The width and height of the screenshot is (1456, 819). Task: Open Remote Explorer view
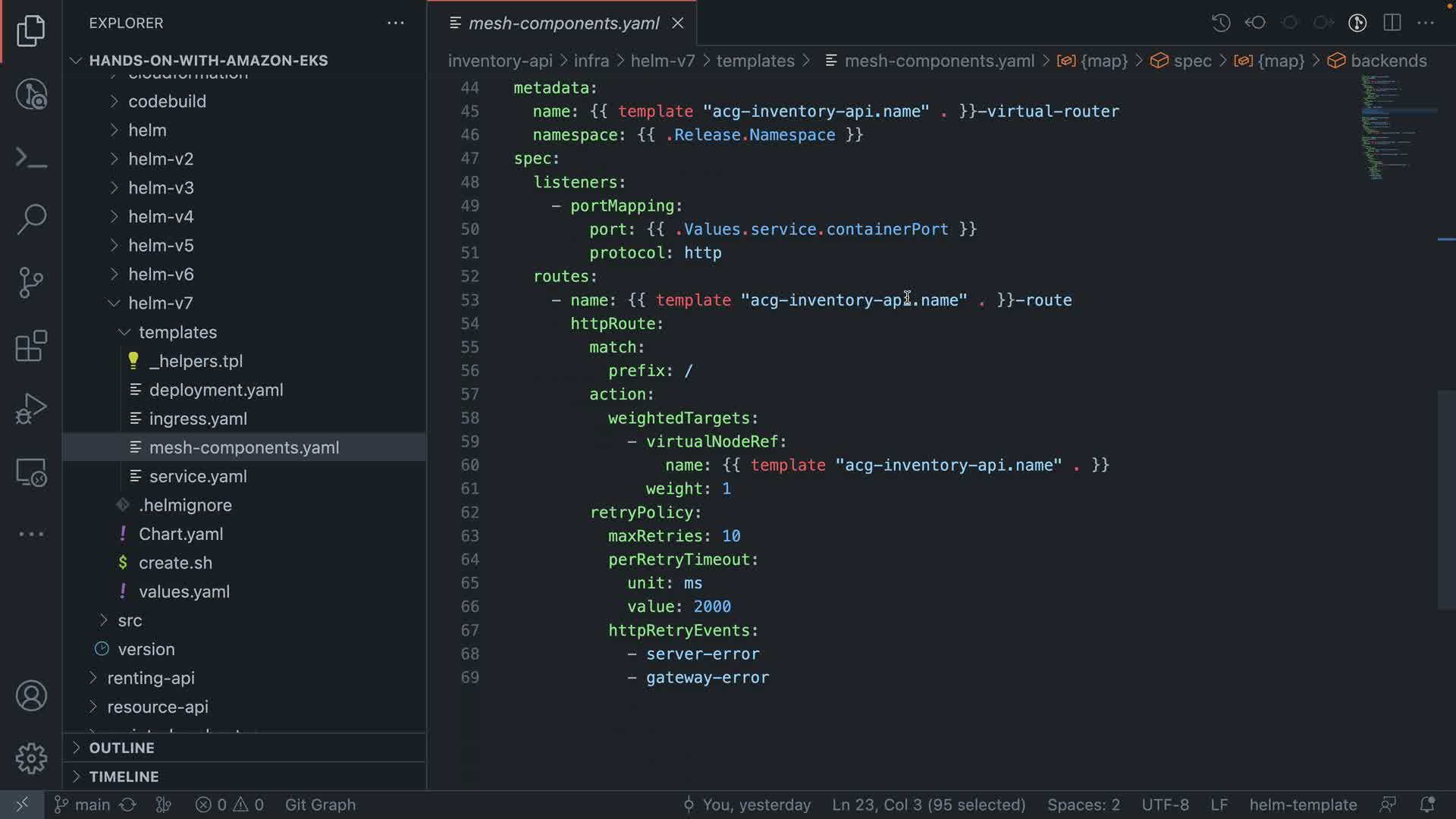pyautogui.click(x=31, y=472)
